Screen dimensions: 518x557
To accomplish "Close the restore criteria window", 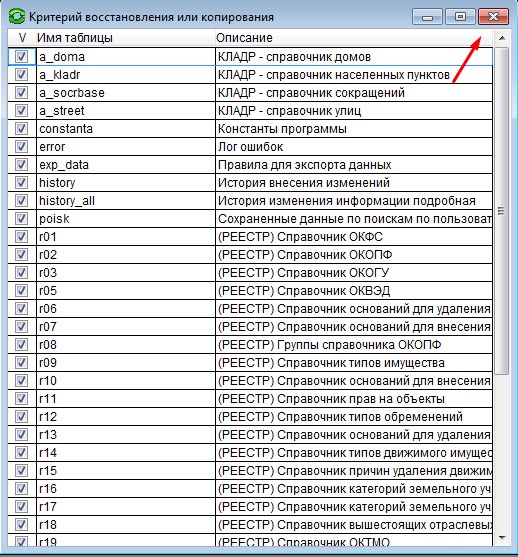I will (493, 16).
